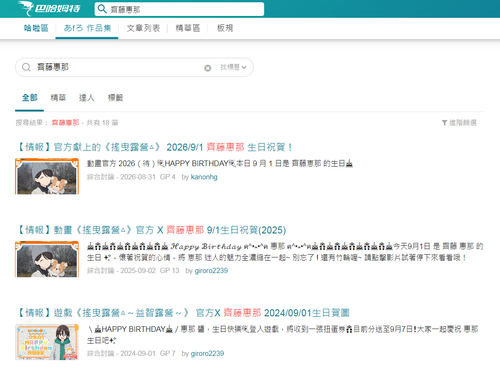Screen dimensions: 500x369
Task: Switch to the 精華 filter tab
Action: pyautogui.click(x=58, y=98)
